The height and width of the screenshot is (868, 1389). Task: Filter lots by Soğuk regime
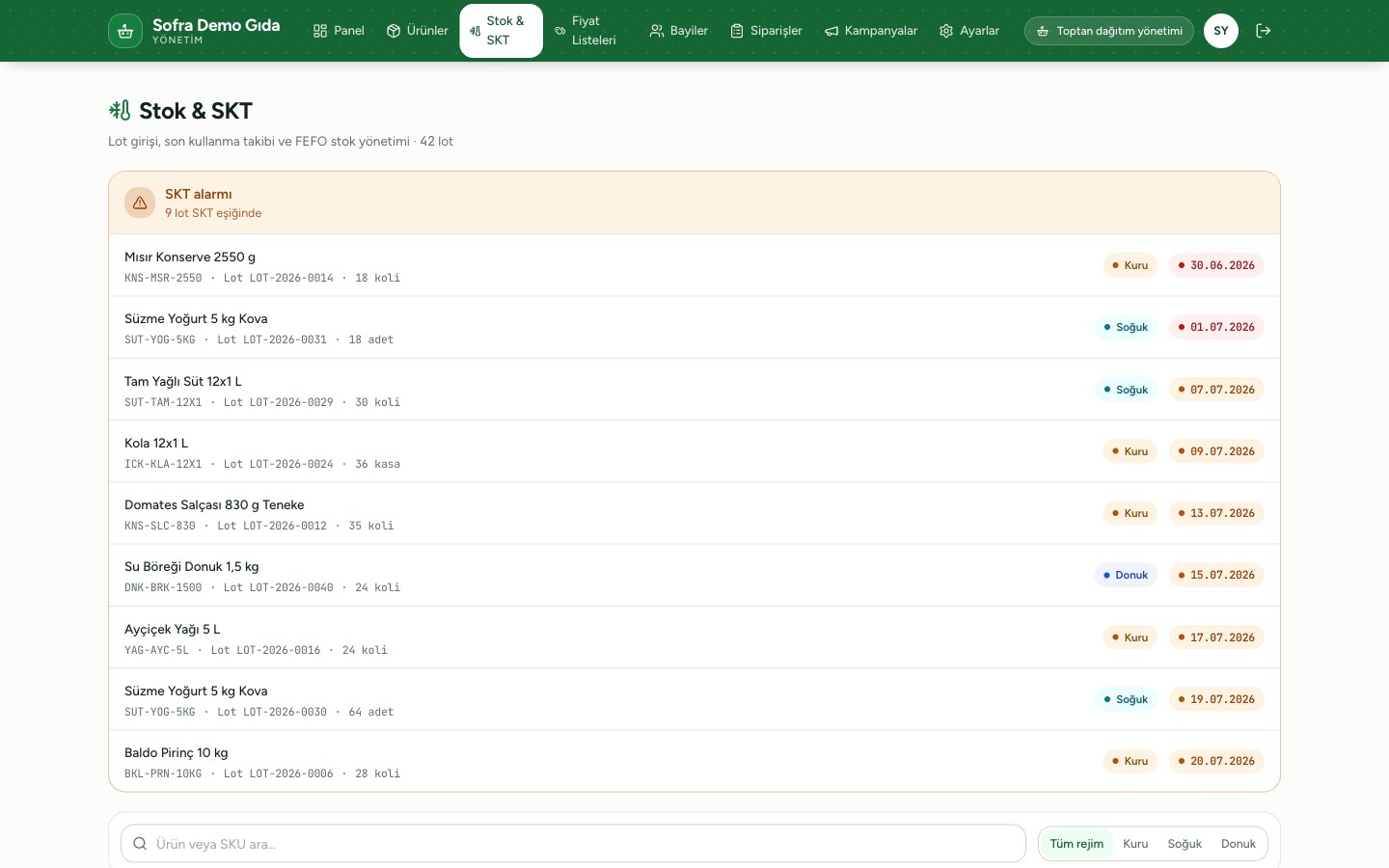point(1185,844)
